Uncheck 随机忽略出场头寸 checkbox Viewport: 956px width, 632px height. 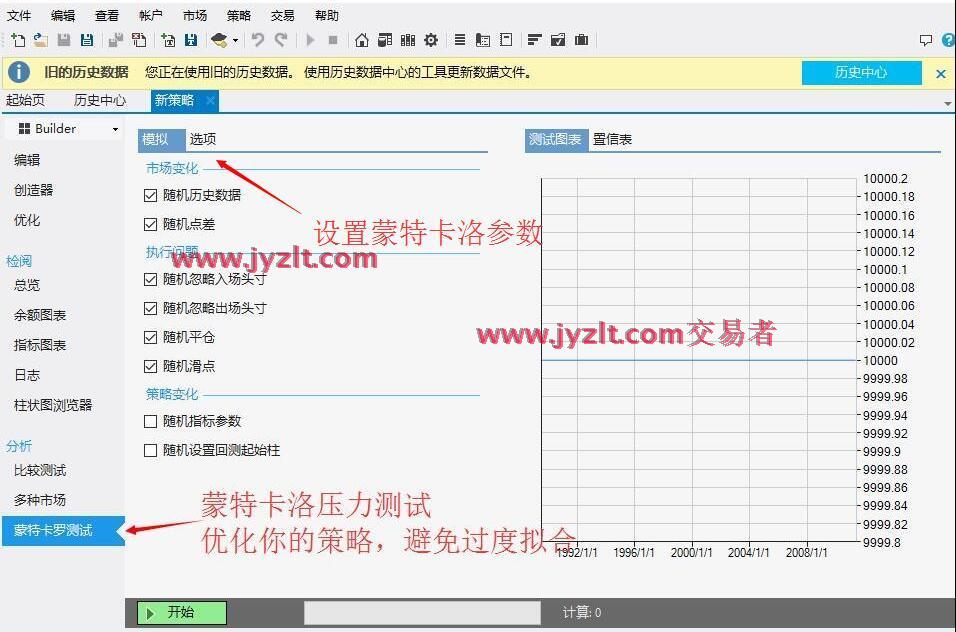pos(150,308)
